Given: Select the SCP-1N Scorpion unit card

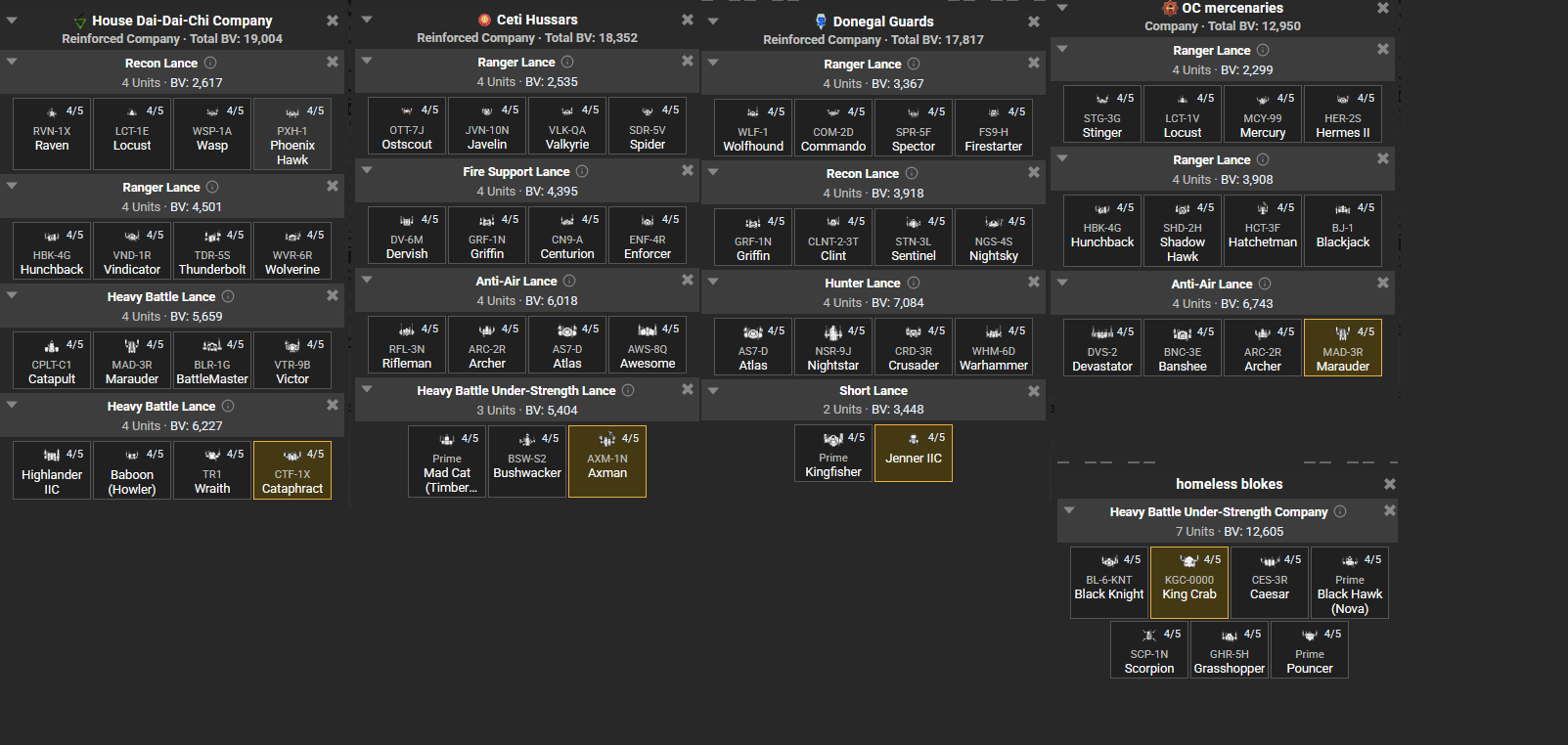Looking at the screenshot, I should 1149,650.
